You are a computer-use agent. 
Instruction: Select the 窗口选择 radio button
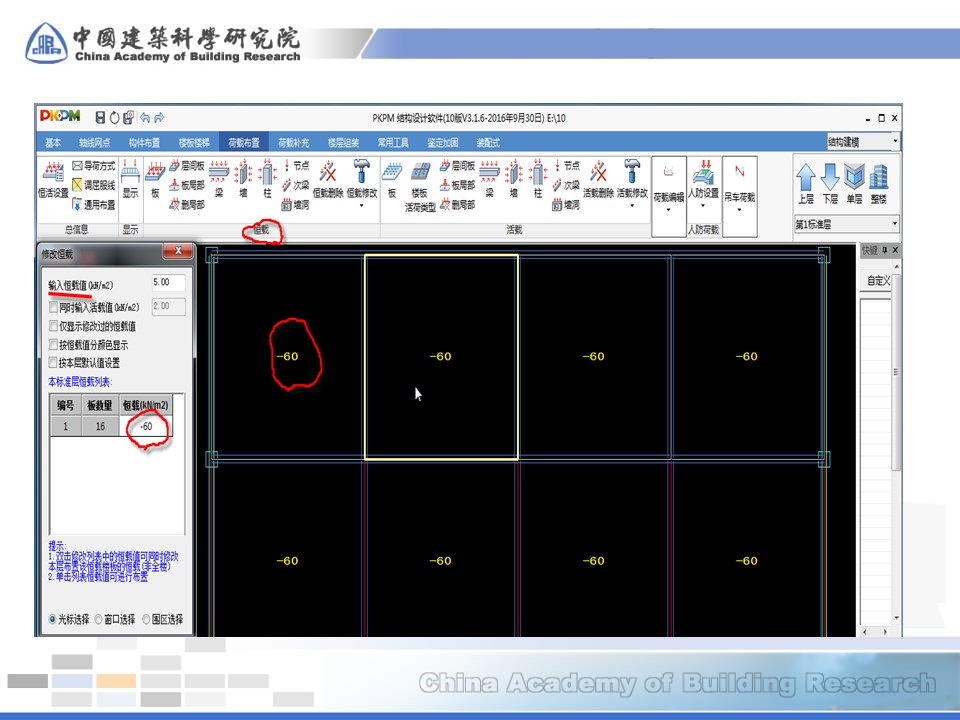click(98, 619)
